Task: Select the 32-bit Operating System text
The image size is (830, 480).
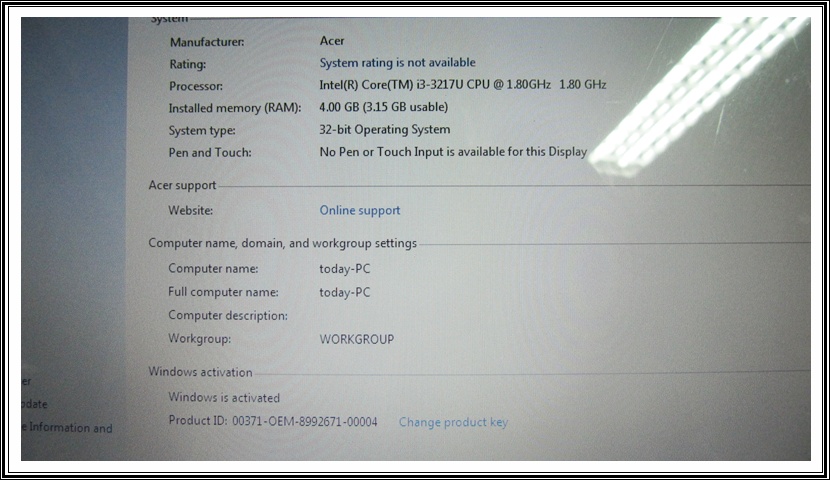Action: coord(384,130)
